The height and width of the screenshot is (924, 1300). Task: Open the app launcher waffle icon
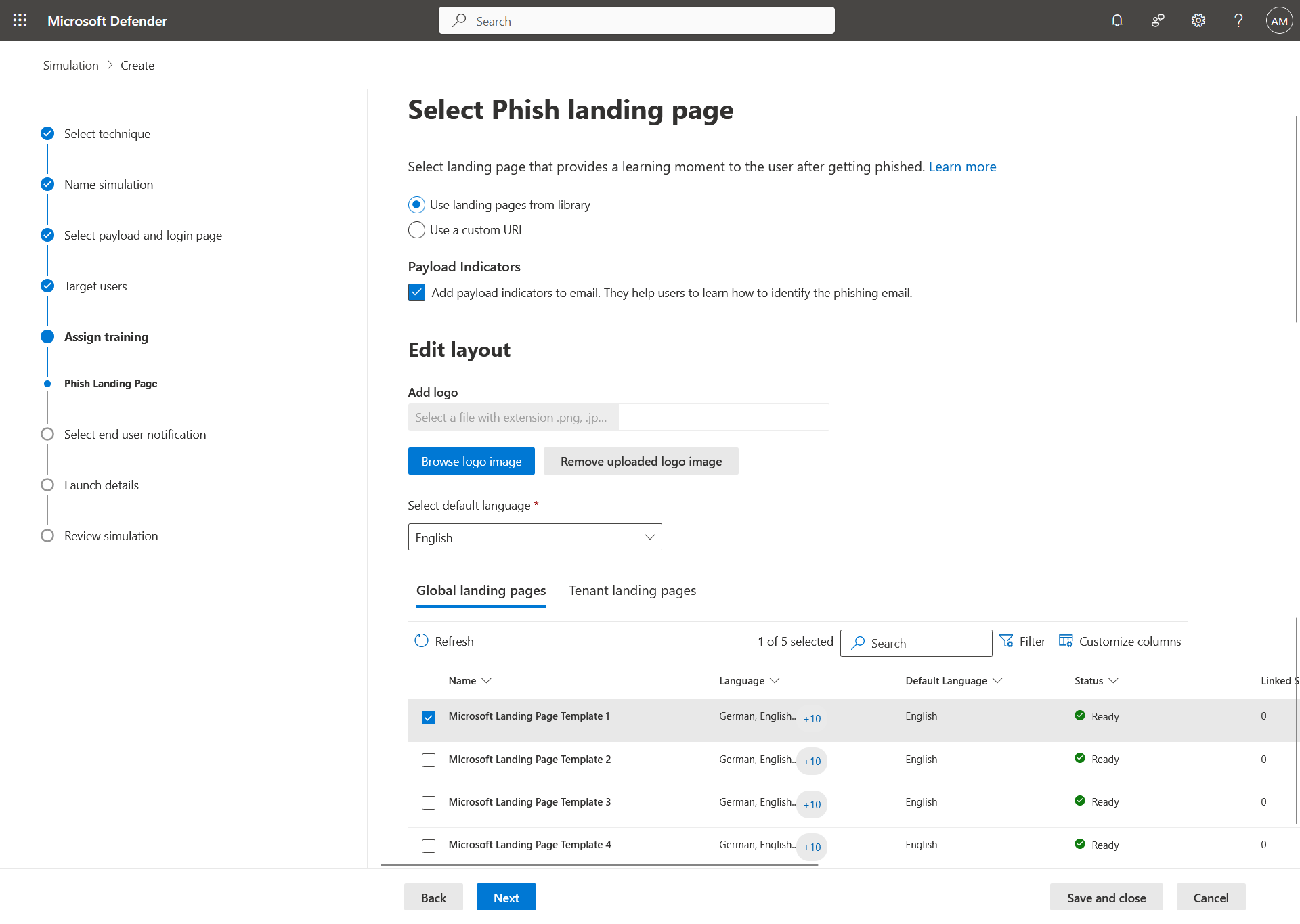click(20, 20)
